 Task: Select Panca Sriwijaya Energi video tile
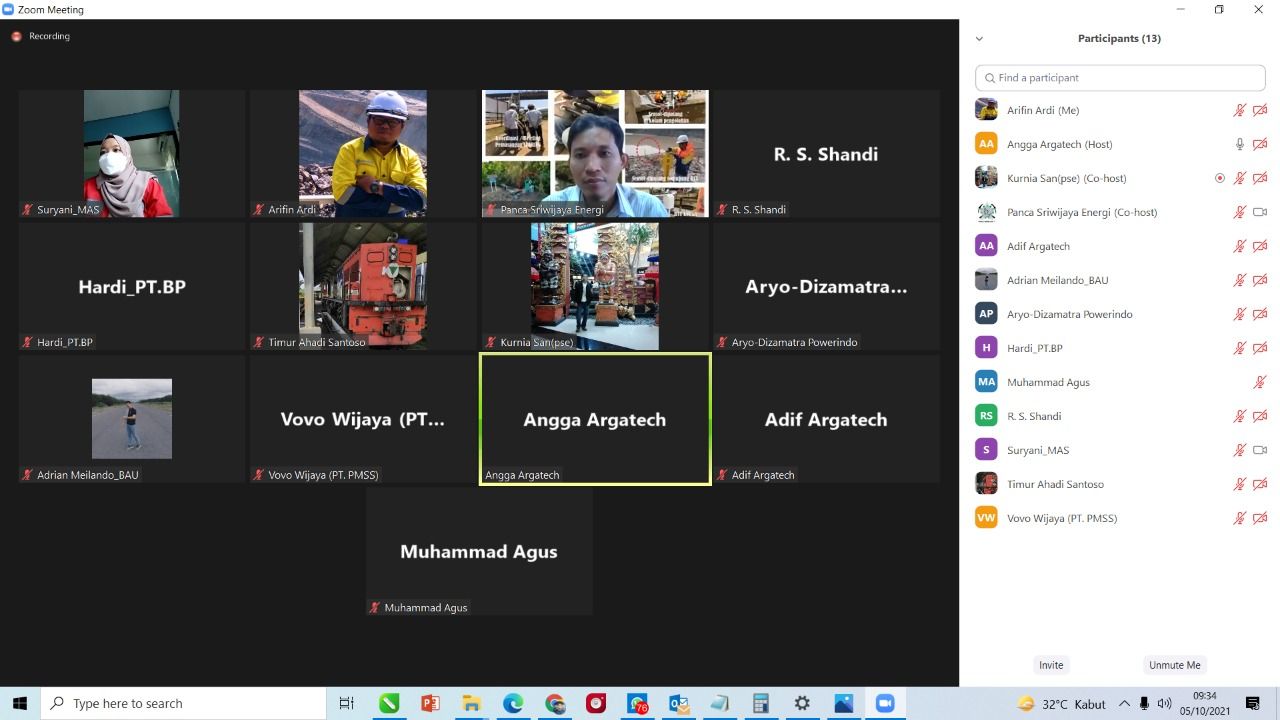(595, 153)
